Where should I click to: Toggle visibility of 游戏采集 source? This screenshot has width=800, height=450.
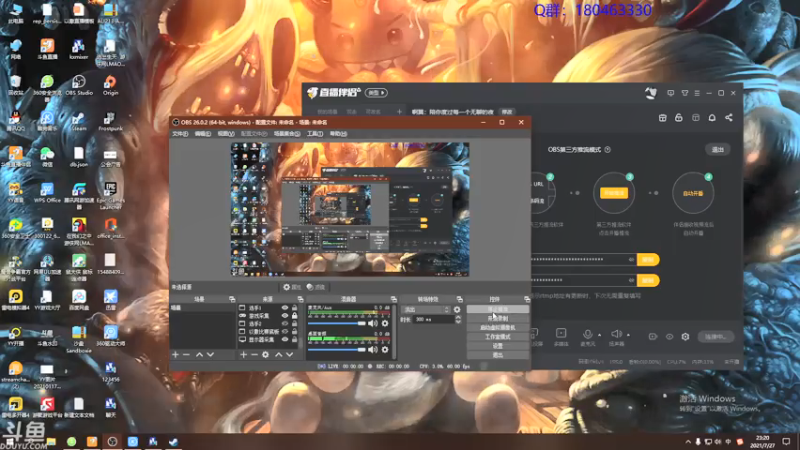click(285, 316)
